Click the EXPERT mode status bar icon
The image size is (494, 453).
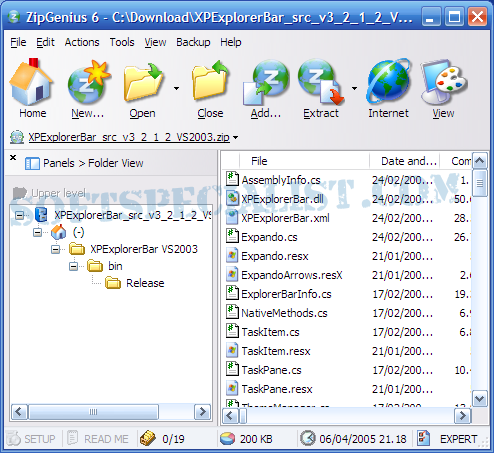[x=424, y=438]
